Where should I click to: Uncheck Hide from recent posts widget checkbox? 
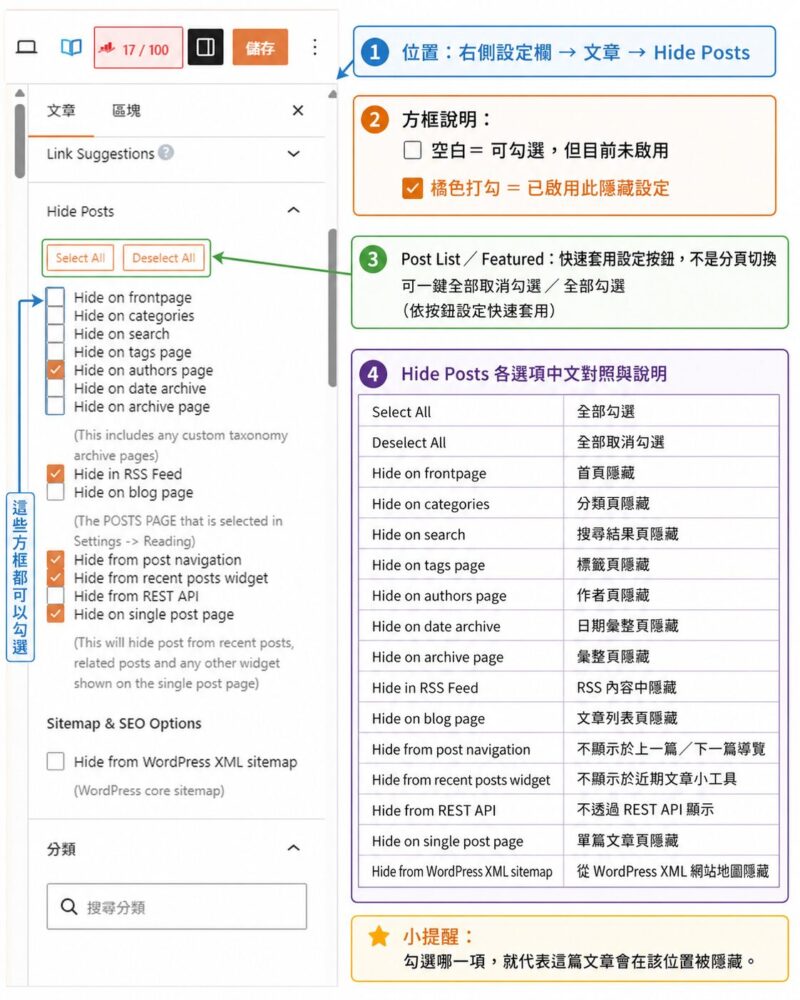(x=56, y=577)
